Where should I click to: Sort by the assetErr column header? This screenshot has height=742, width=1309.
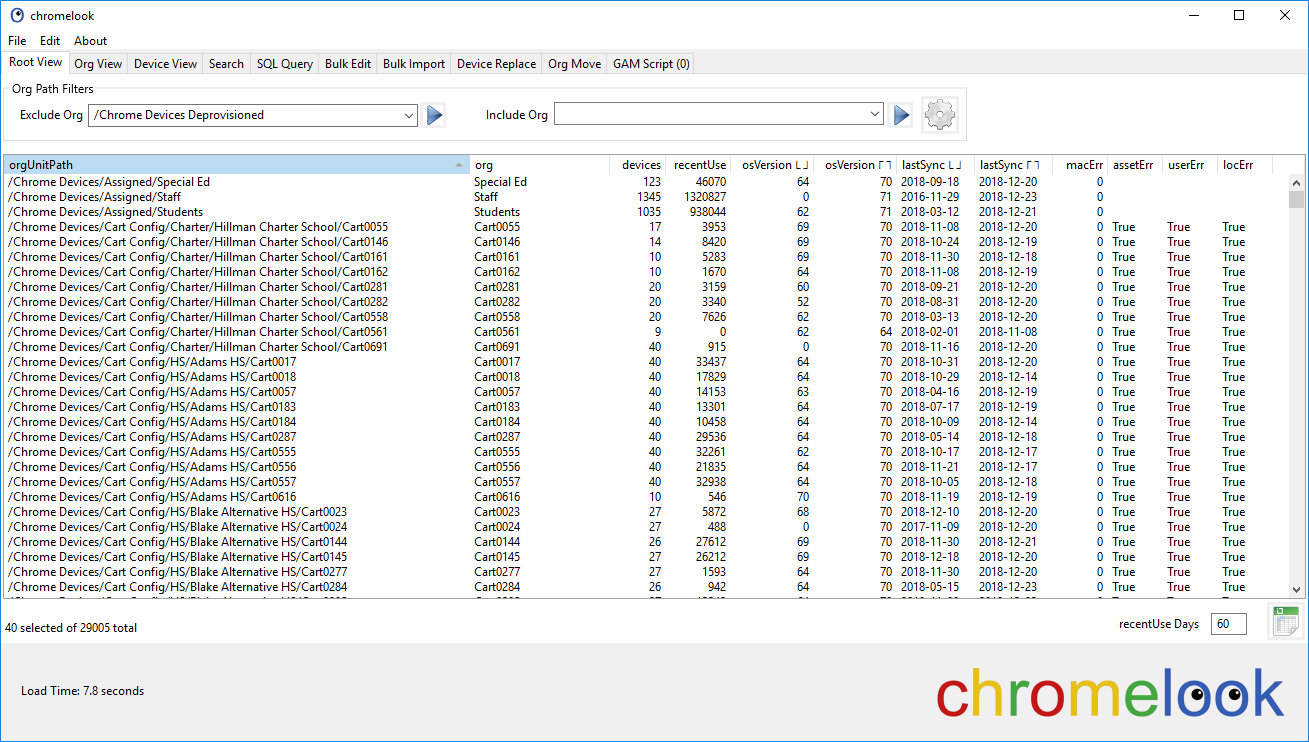coord(1135,165)
